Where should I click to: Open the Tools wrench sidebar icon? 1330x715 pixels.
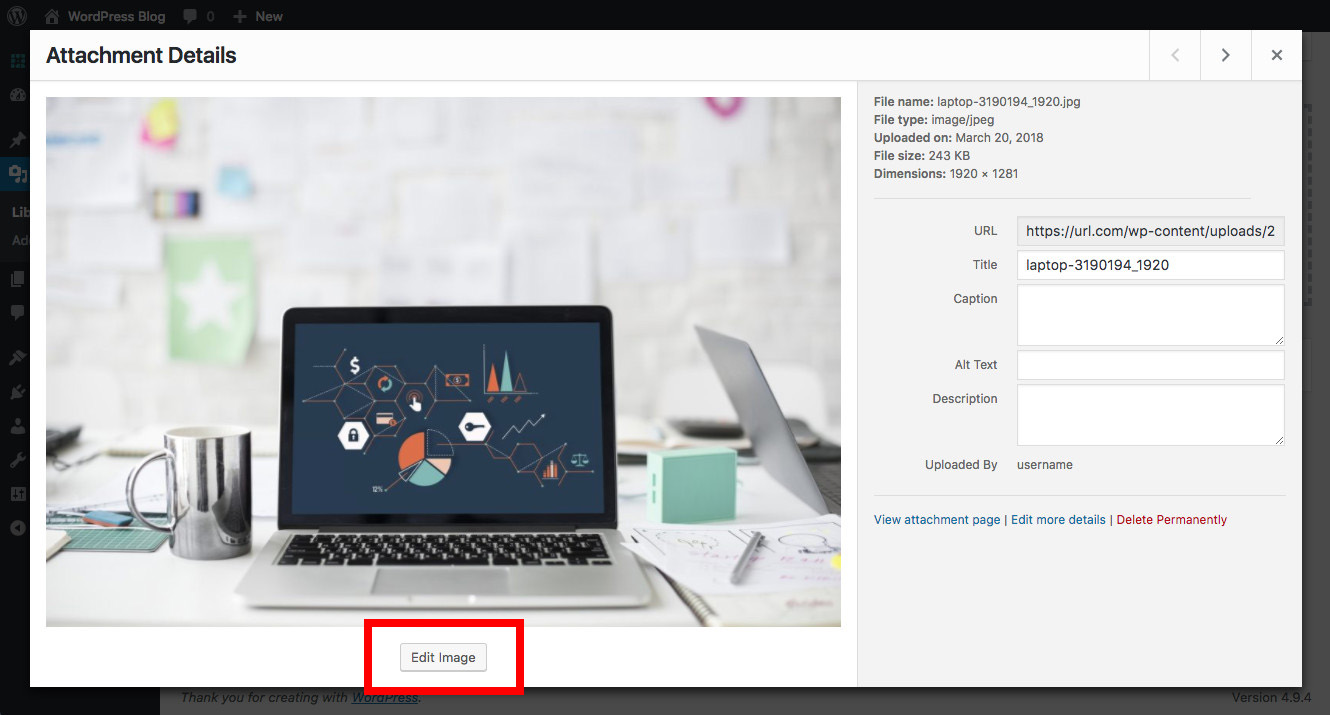pos(17,460)
